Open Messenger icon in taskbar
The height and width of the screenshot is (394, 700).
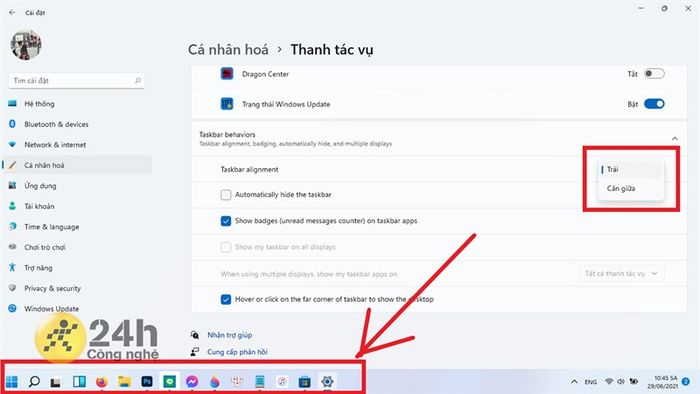[192, 382]
